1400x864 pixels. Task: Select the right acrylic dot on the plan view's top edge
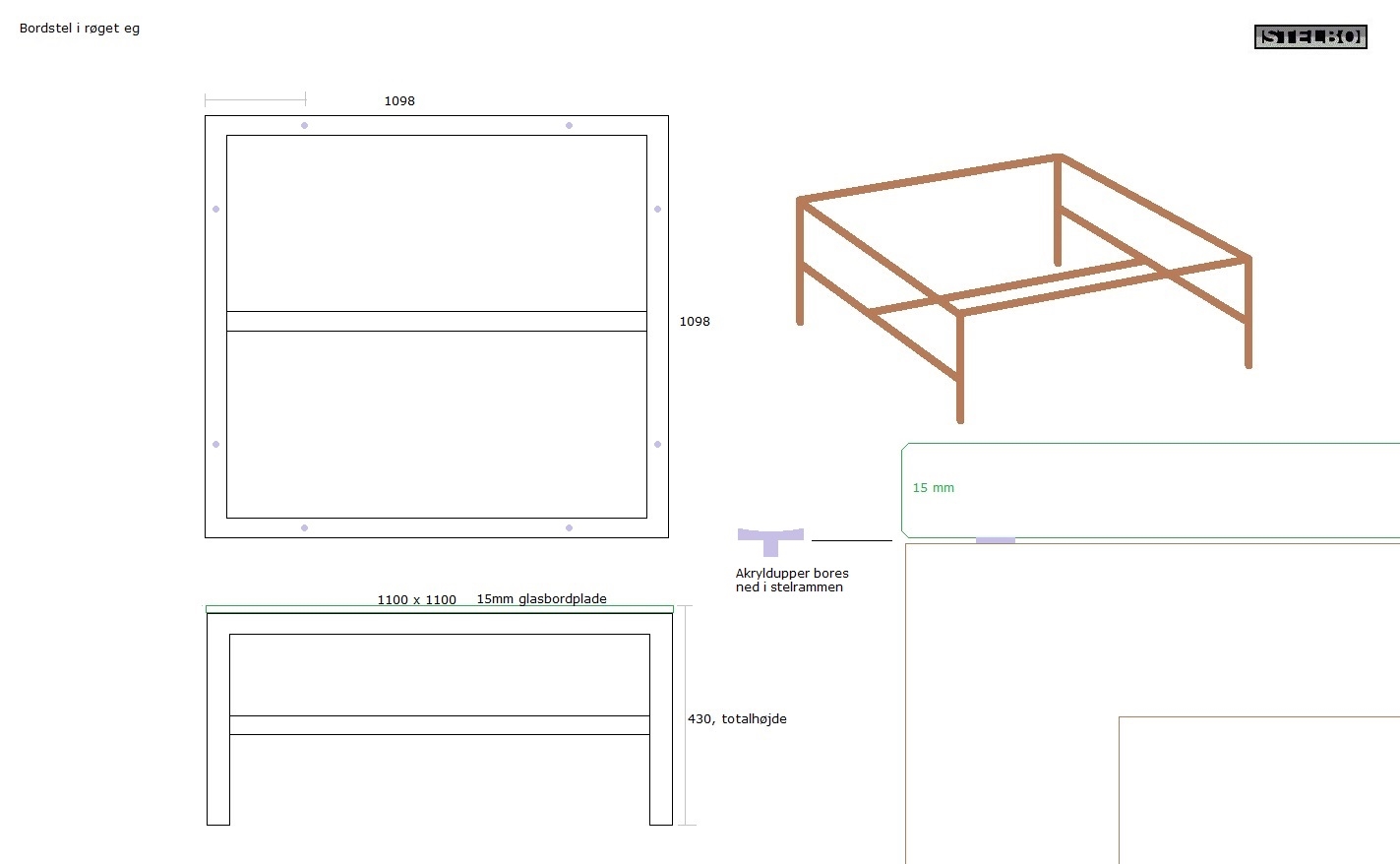pos(569,126)
